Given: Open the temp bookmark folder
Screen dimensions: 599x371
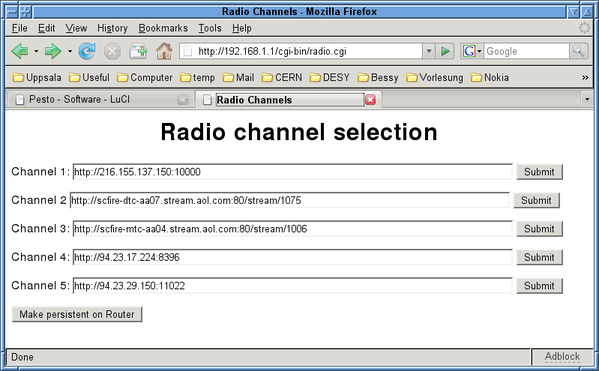Looking at the screenshot, I should (197, 78).
